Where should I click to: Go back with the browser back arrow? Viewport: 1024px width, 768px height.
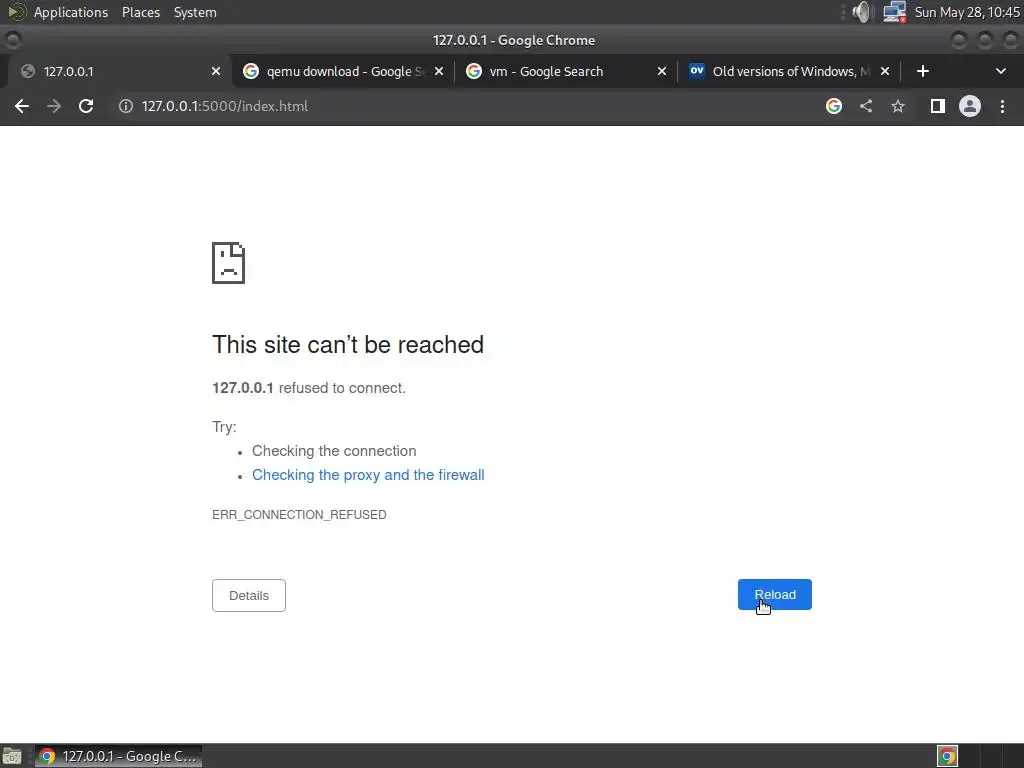pos(22,106)
